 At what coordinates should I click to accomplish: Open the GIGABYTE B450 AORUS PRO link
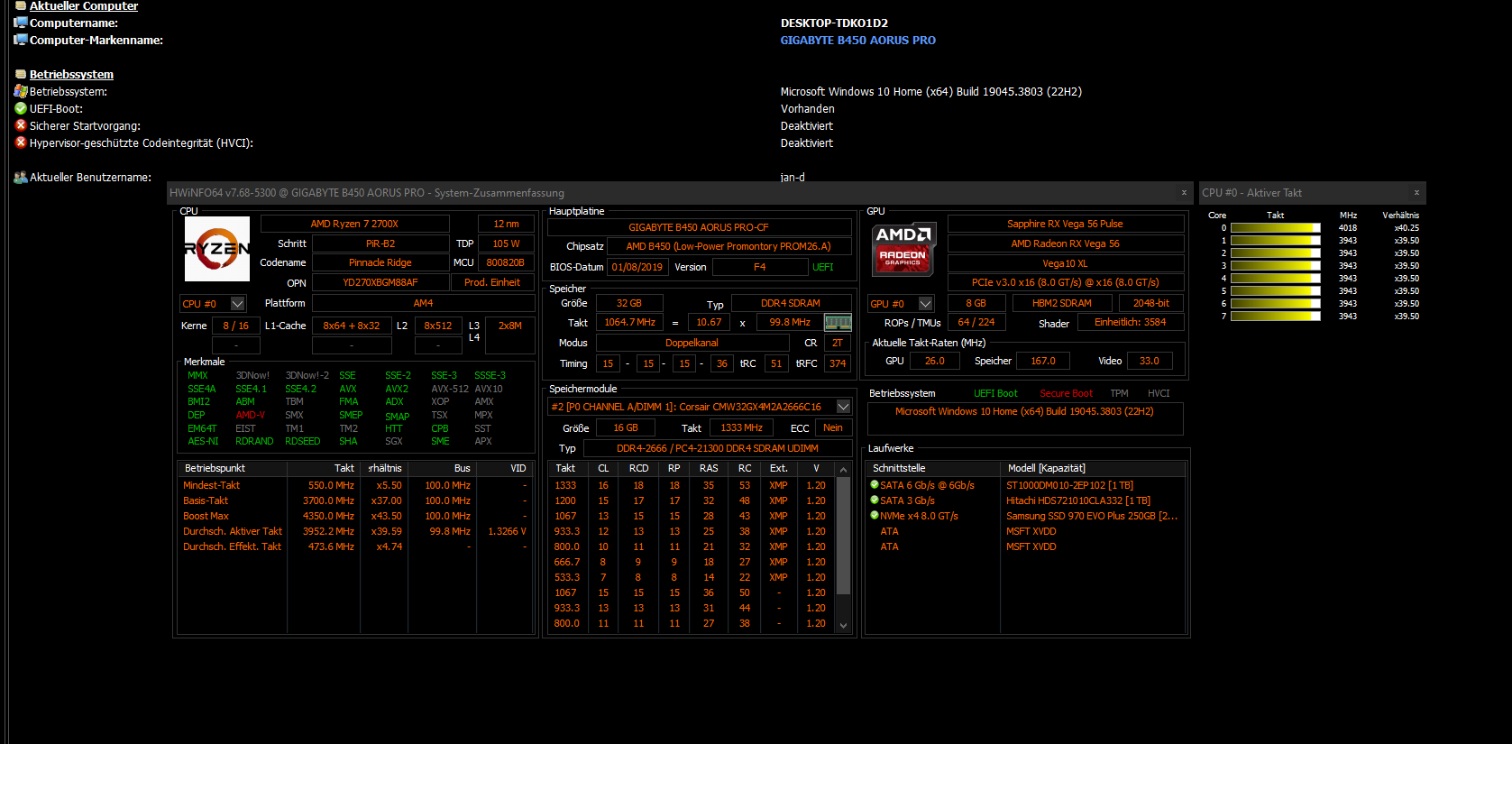point(858,40)
